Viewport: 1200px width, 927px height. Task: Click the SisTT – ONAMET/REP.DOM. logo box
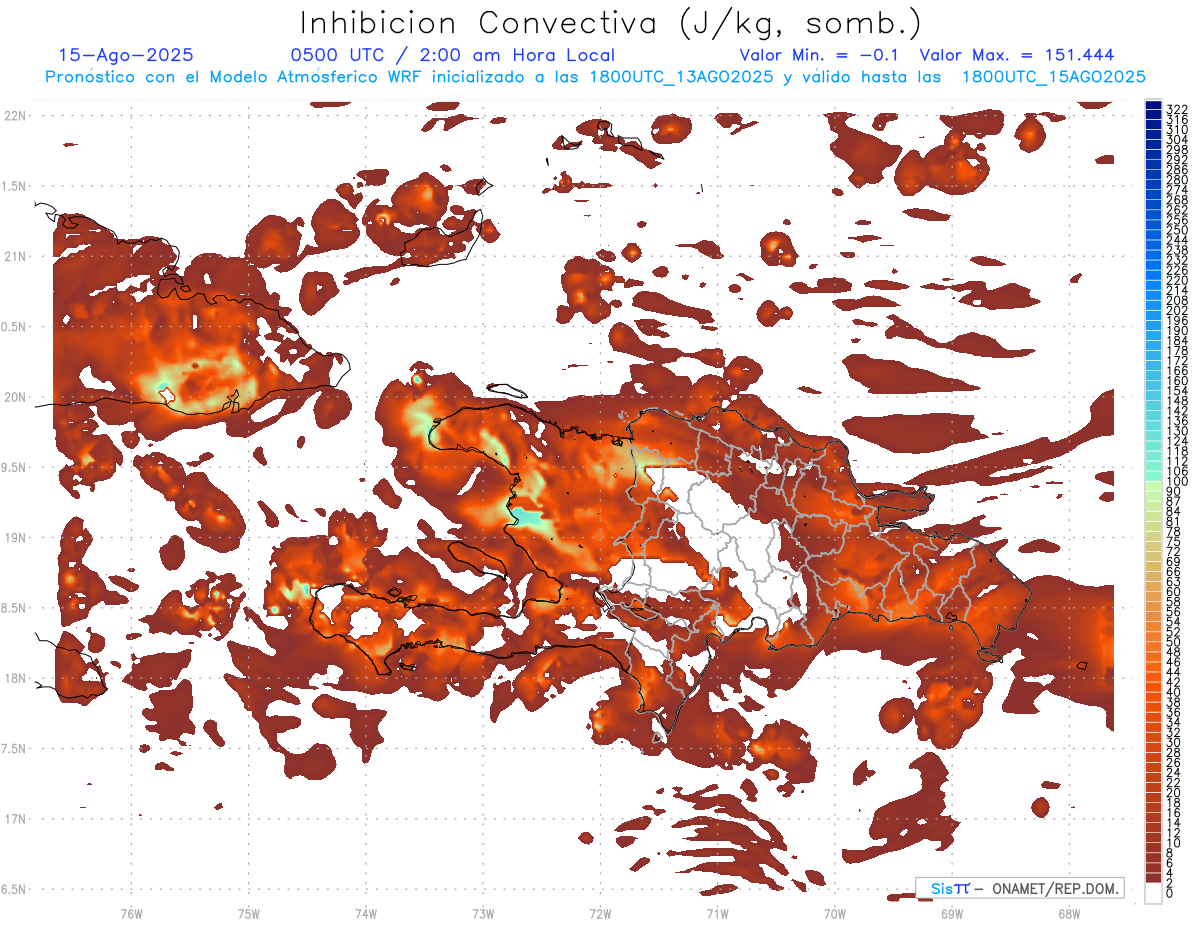1019,888
